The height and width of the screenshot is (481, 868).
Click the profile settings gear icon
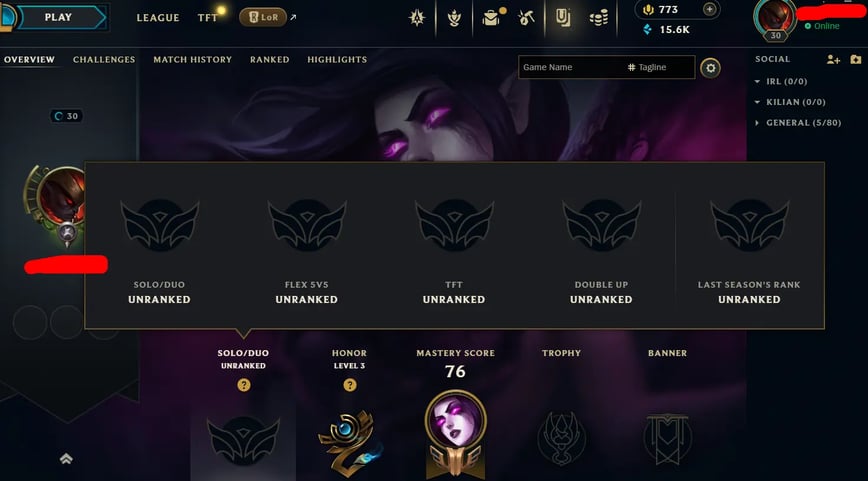point(710,68)
